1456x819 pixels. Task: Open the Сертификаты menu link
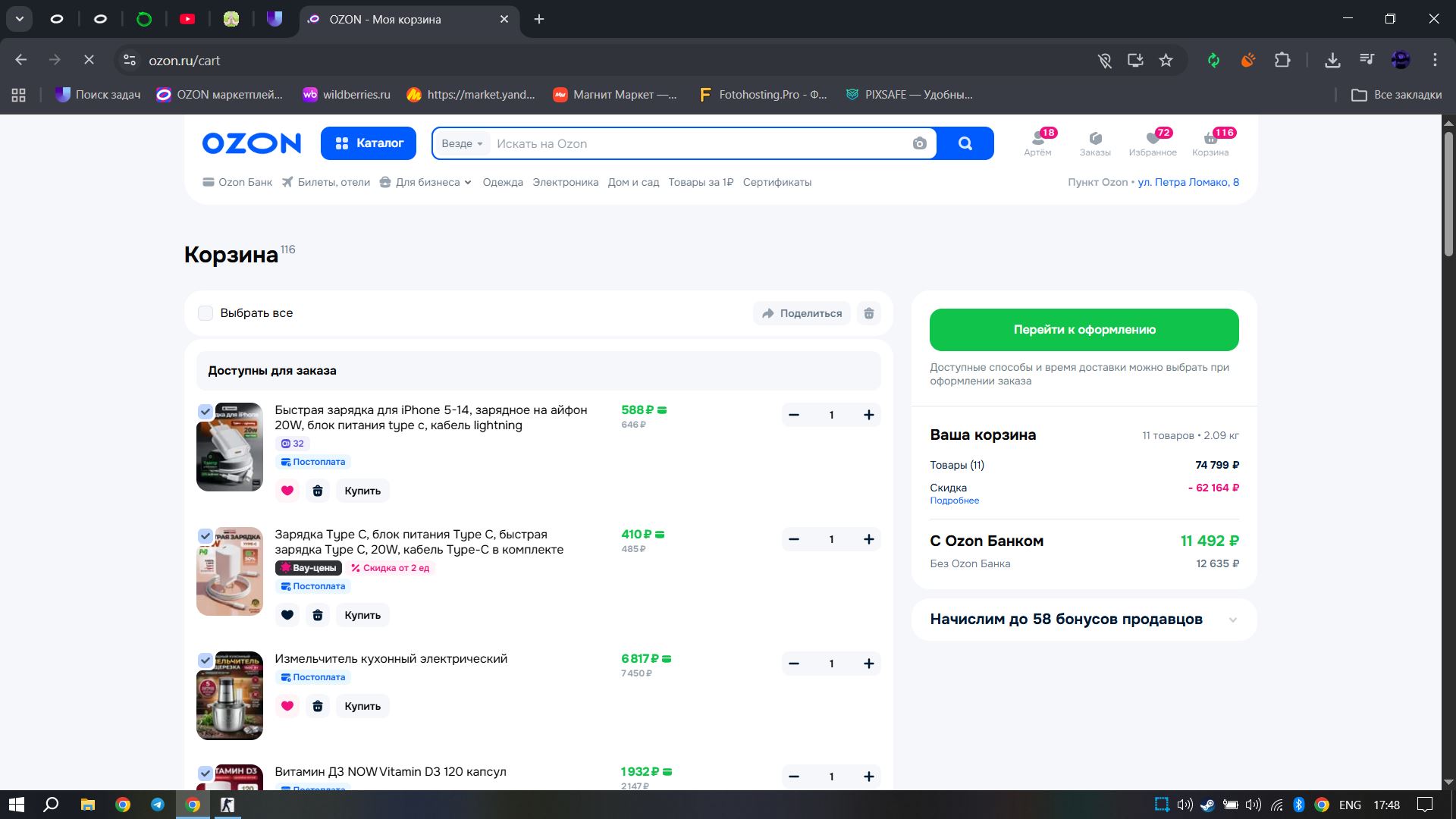tap(777, 182)
